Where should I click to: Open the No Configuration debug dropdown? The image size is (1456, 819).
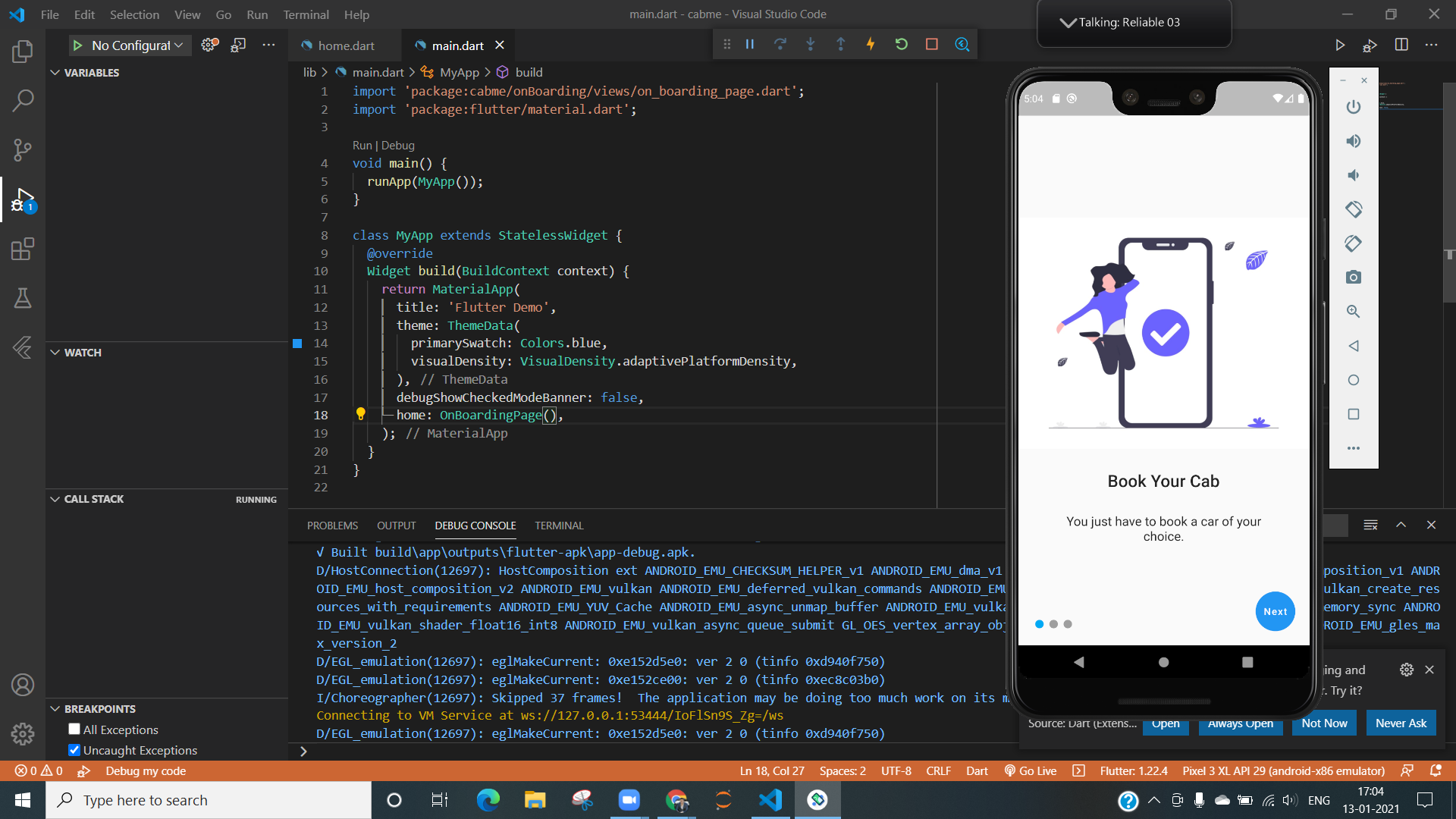[x=129, y=45]
